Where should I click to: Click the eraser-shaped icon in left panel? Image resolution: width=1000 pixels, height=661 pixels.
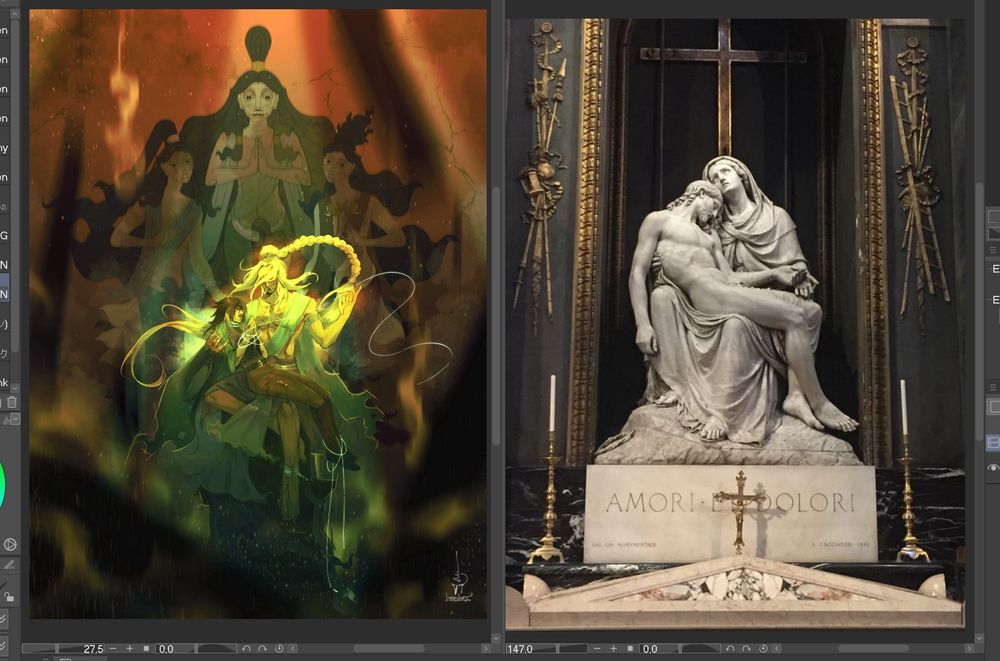(9, 565)
